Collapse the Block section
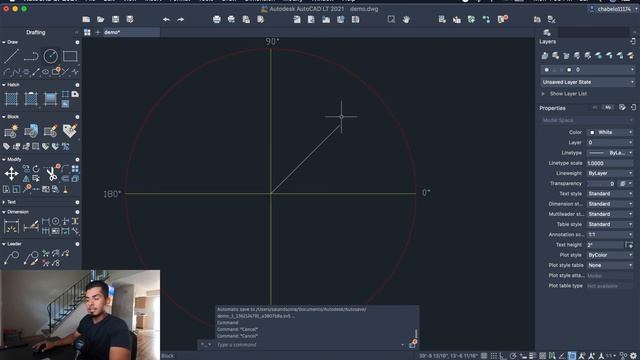This screenshot has height=360, width=640. click(x=4, y=117)
